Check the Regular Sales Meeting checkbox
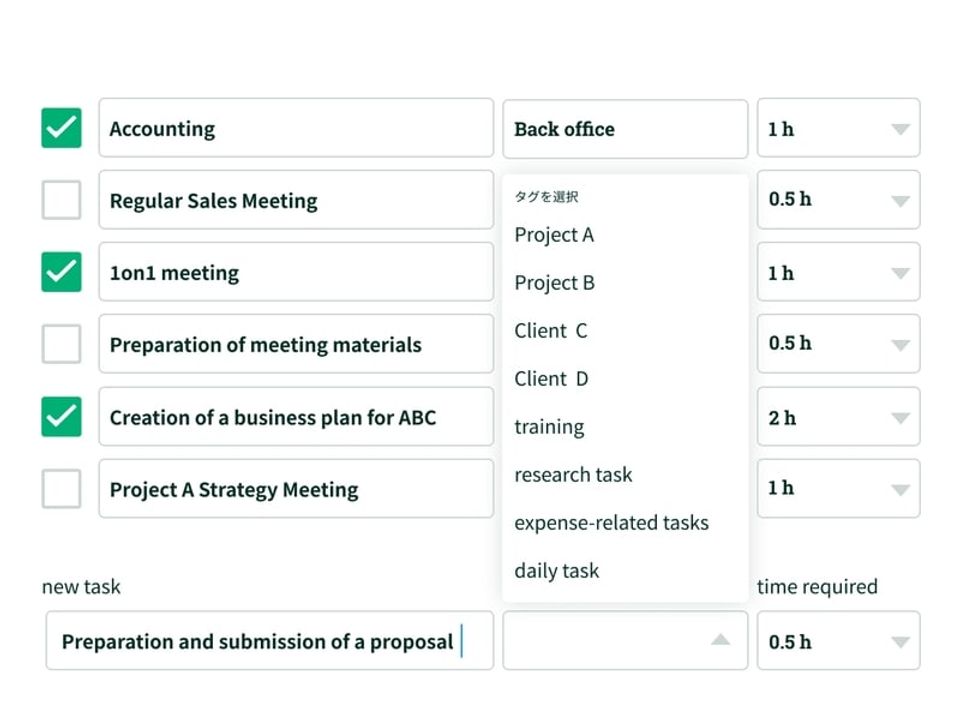The image size is (960, 720). [x=61, y=200]
